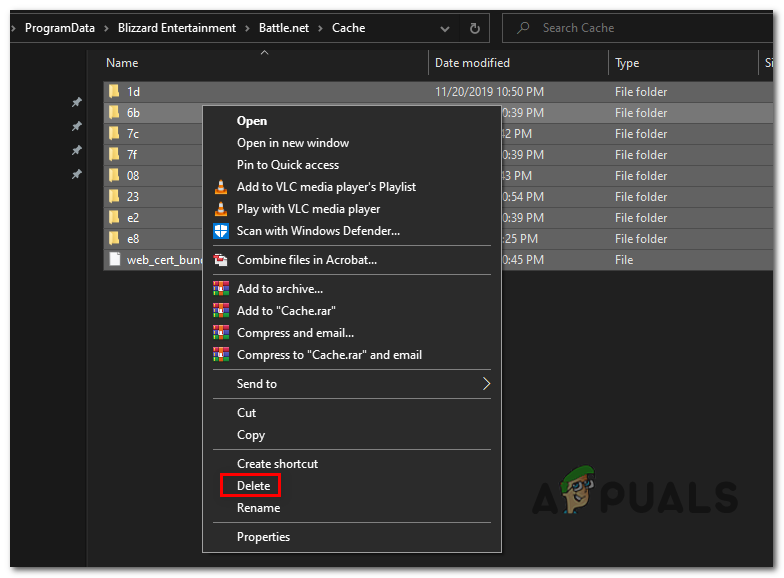784x578 pixels.
Task: Click the Search Cache input field
Action: point(638,28)
